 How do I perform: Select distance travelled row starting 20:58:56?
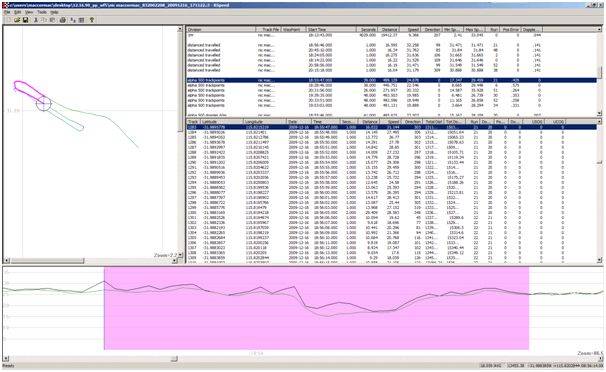coord(392,65)
